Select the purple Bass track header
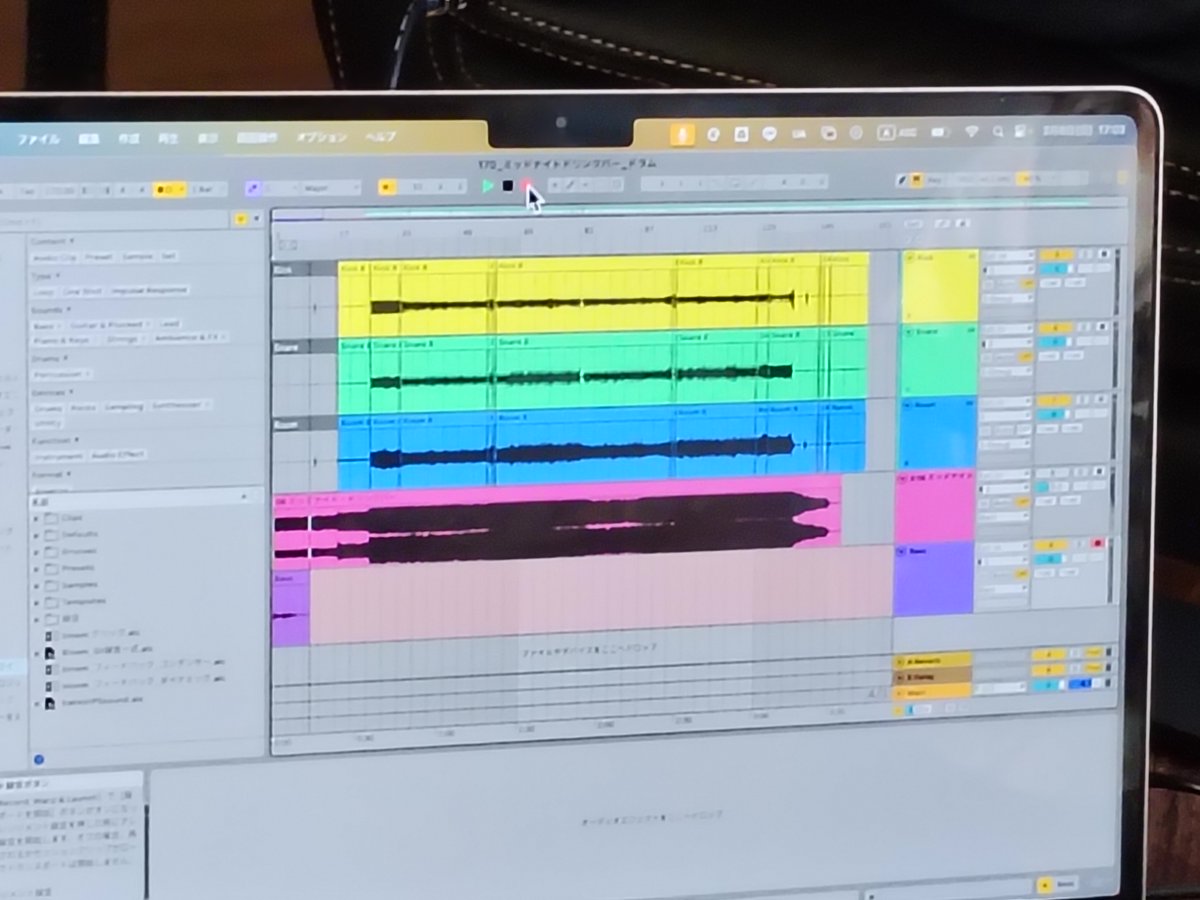This screenshot has width=1200, height=900. 933,578
